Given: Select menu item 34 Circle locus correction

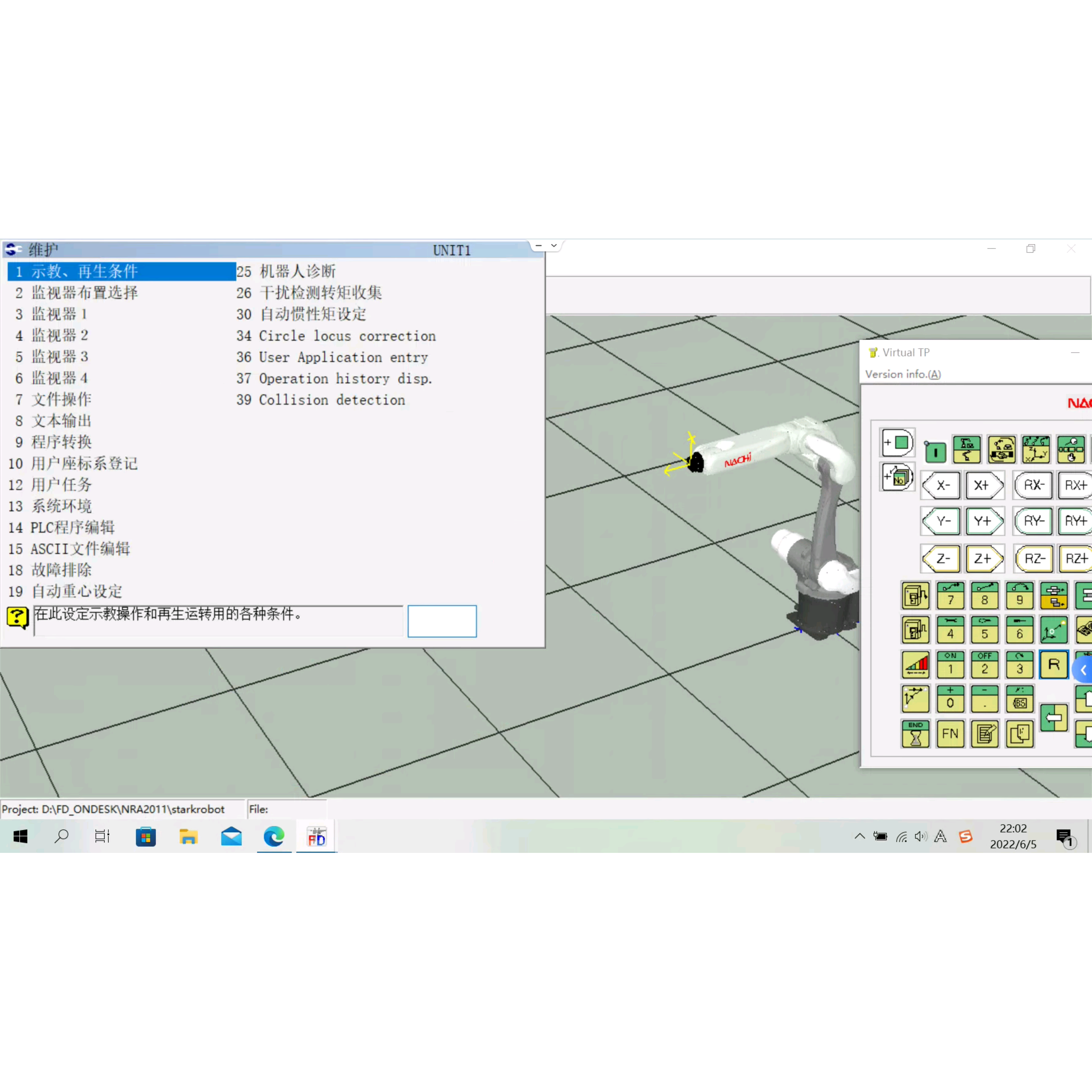Looking at the screenshot, I should pos(336,336).
